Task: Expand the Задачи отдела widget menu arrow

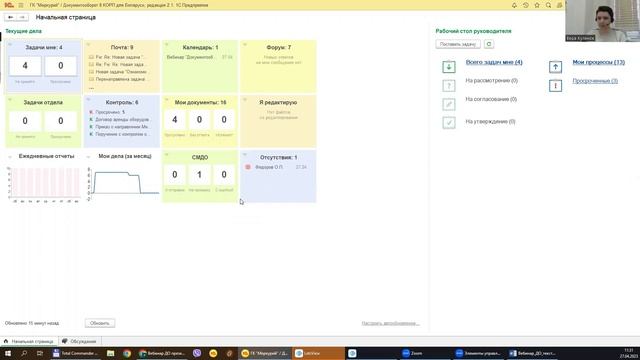Action: pos(10,99)
